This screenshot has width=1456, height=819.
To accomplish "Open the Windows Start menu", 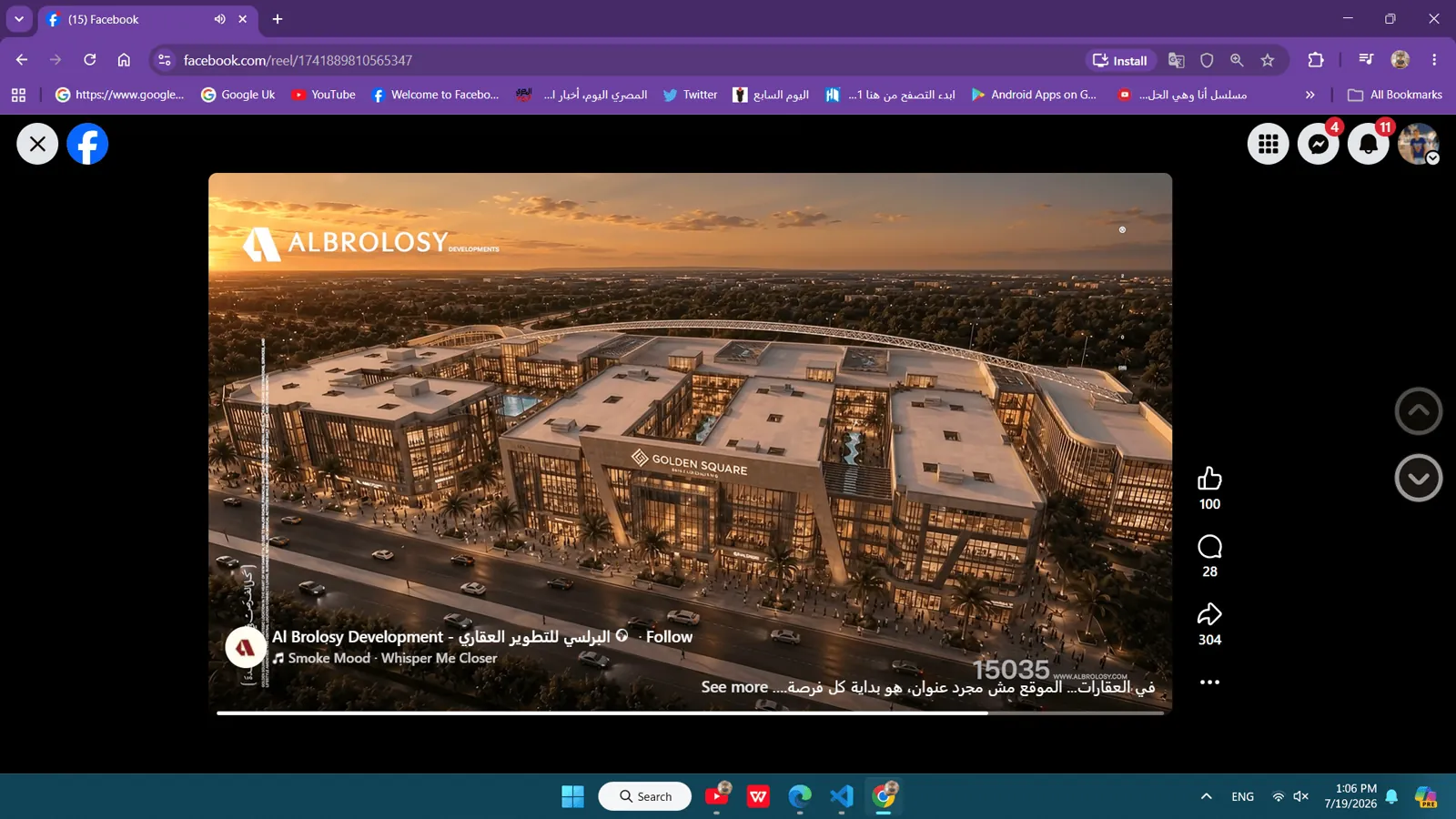I will (x=572, y=796).
